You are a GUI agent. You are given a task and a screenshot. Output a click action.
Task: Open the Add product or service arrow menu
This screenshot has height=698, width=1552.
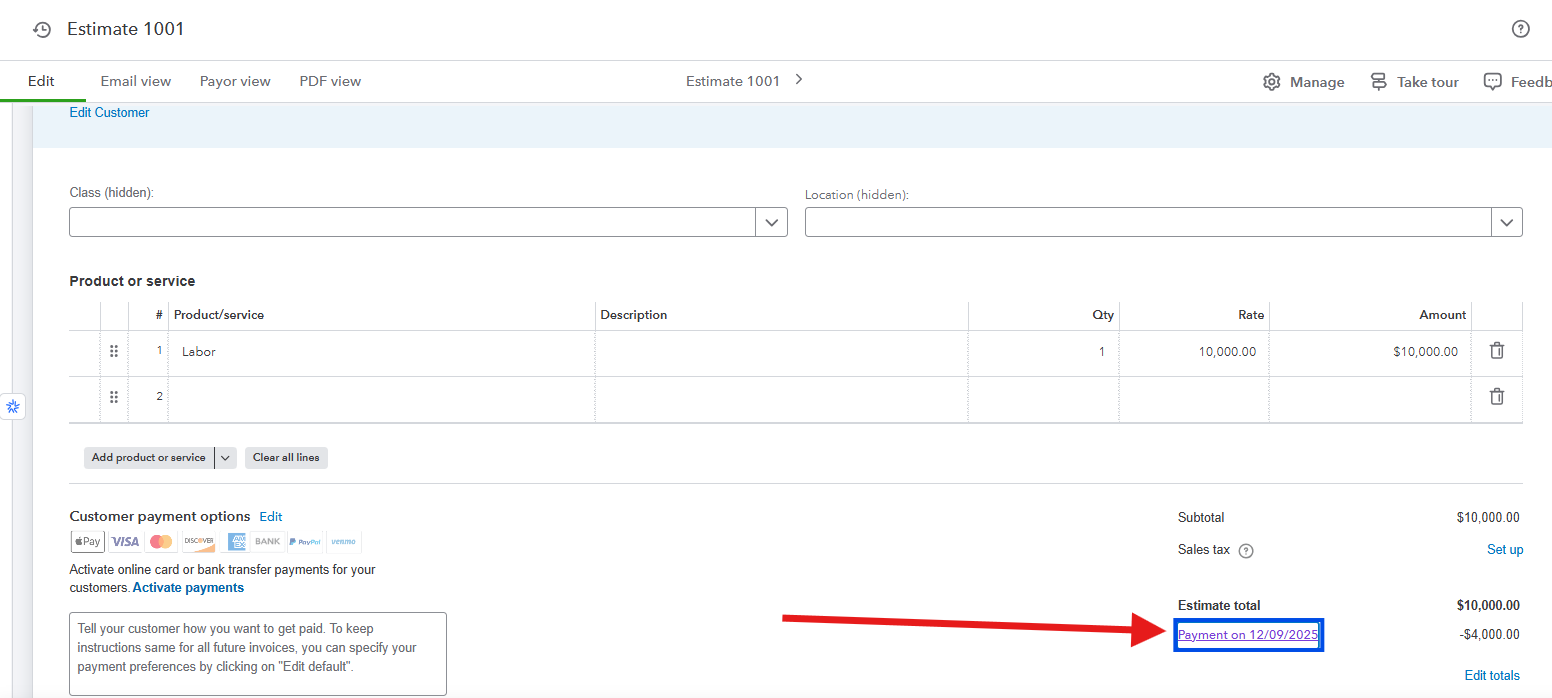226,458
